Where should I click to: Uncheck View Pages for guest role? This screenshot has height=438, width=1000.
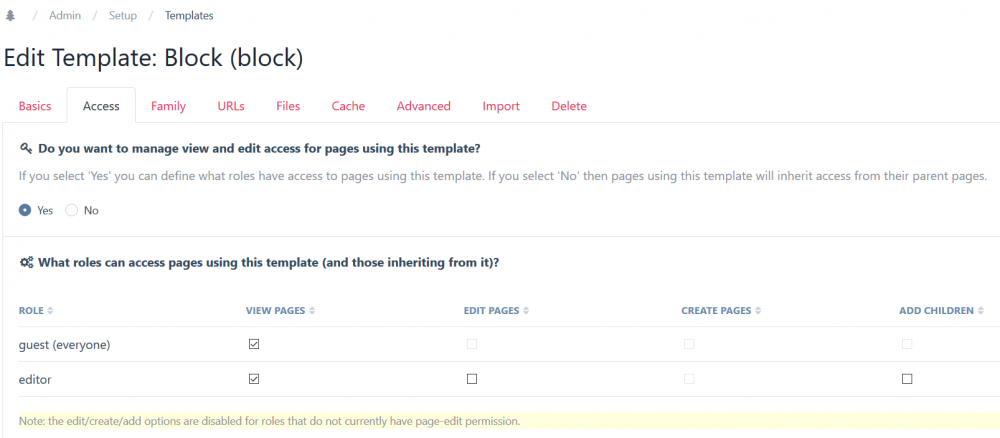coord(254,344)
